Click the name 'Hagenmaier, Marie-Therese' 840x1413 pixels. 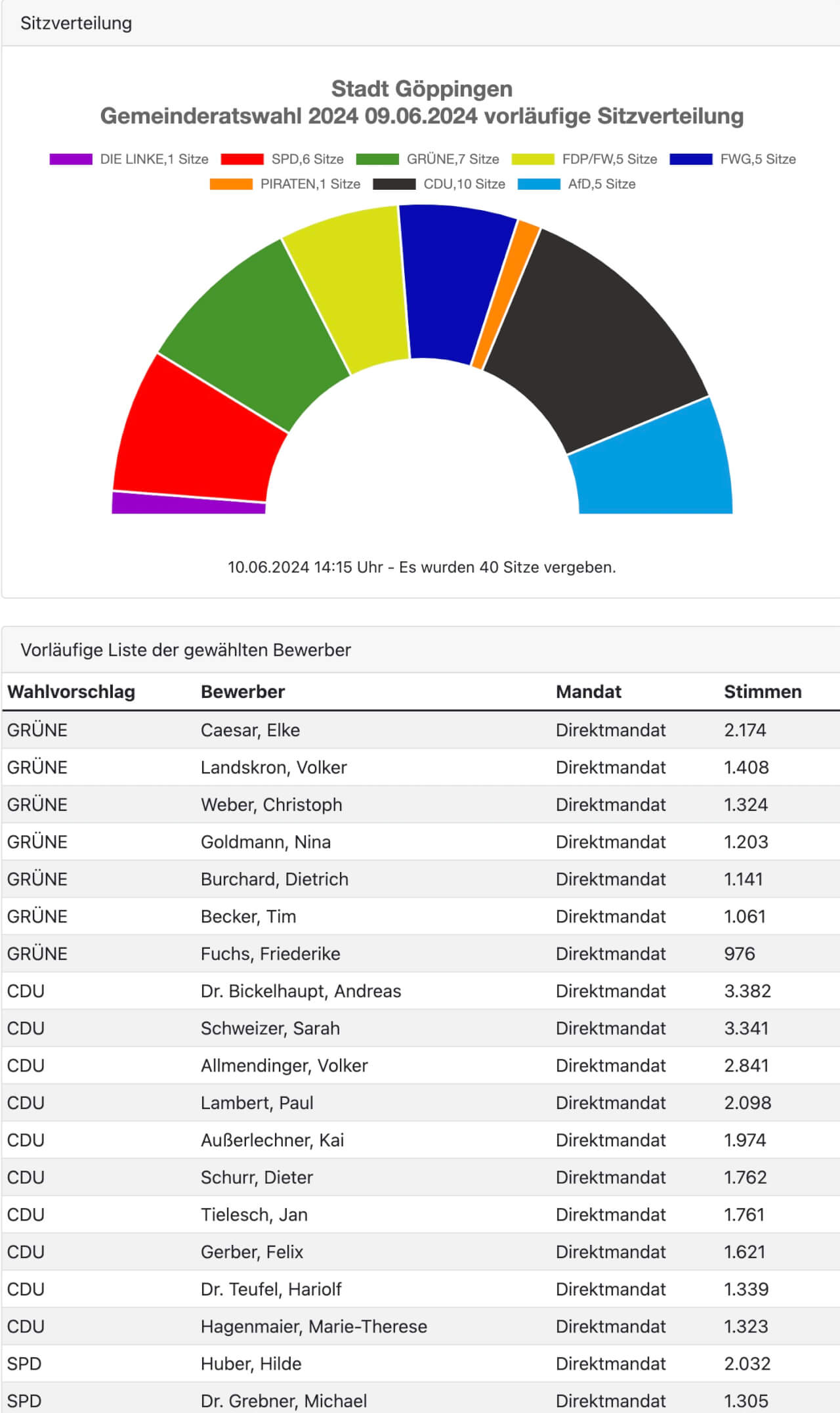[x=314, y=1326]
